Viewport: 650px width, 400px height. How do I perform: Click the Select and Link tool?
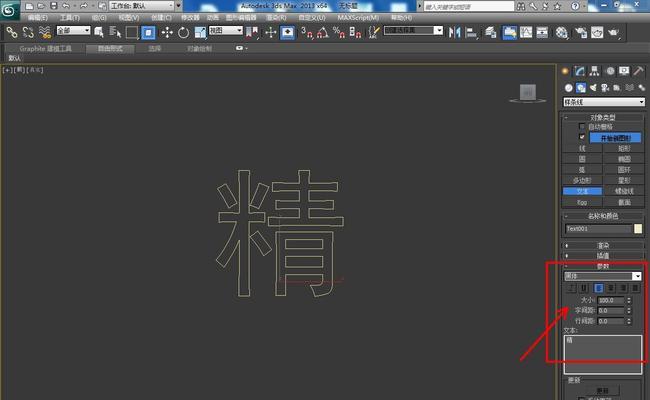[12, 32]
